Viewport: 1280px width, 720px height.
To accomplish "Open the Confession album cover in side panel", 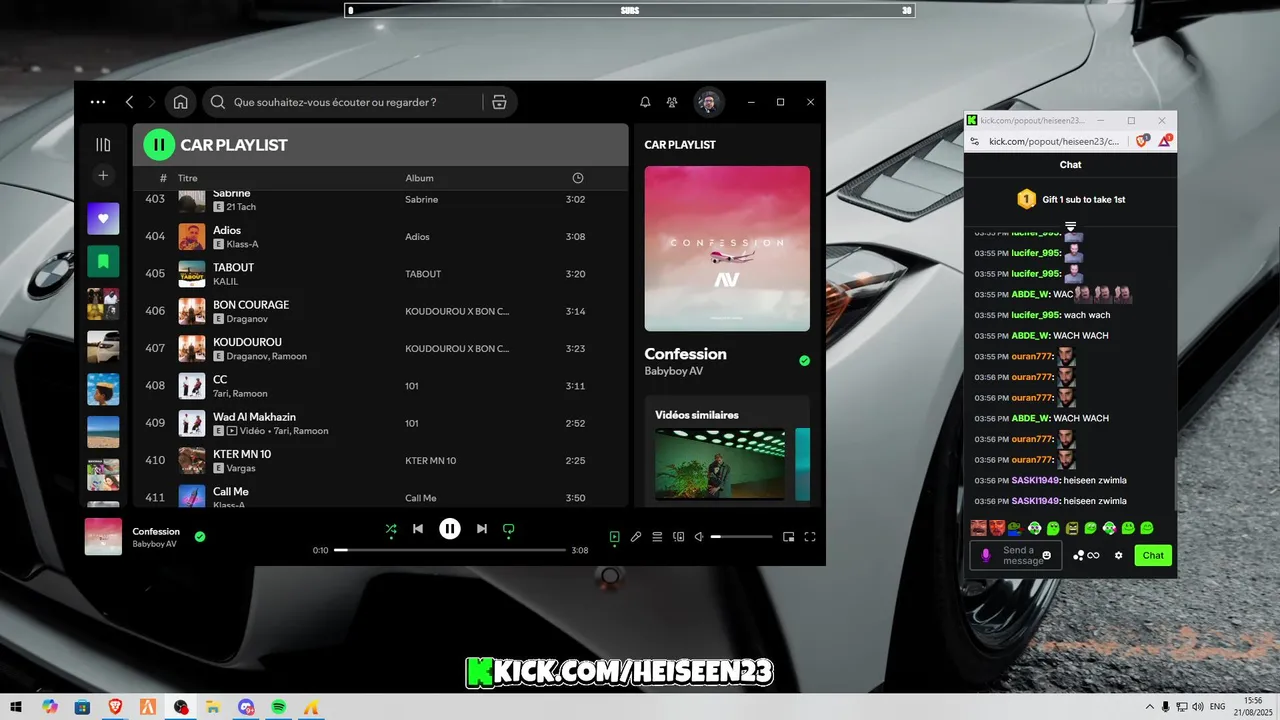I will click(x=727, y=248).
